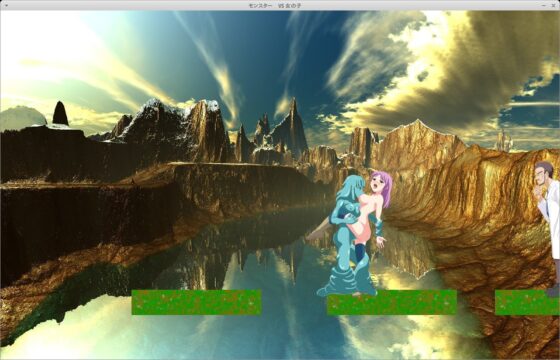Click the middle green grass platform
The height and width of the screenshot is (360, 560).
392,302
